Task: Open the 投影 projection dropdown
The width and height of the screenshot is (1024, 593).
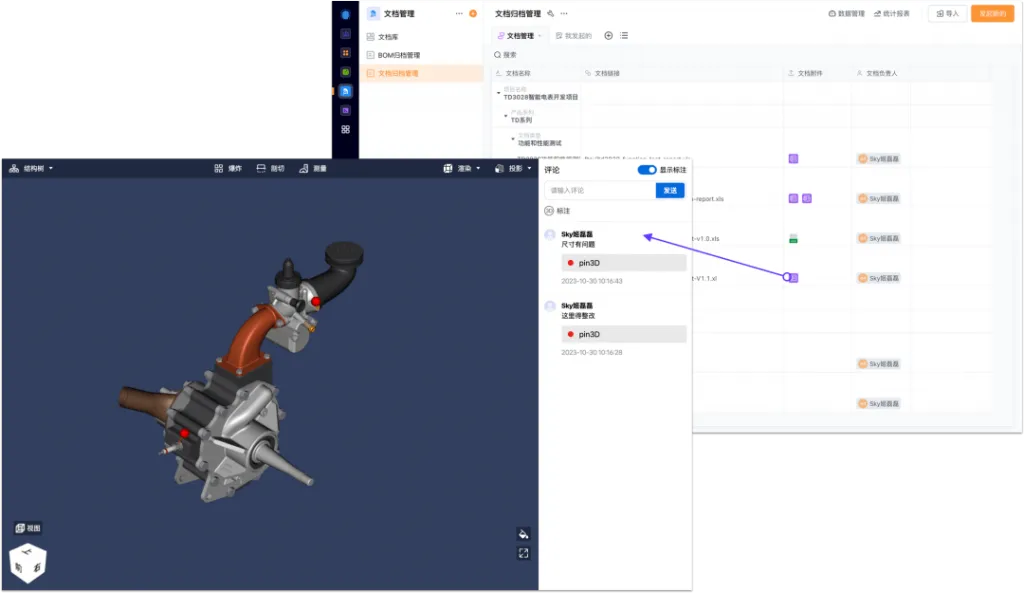Action: (513, 169)
